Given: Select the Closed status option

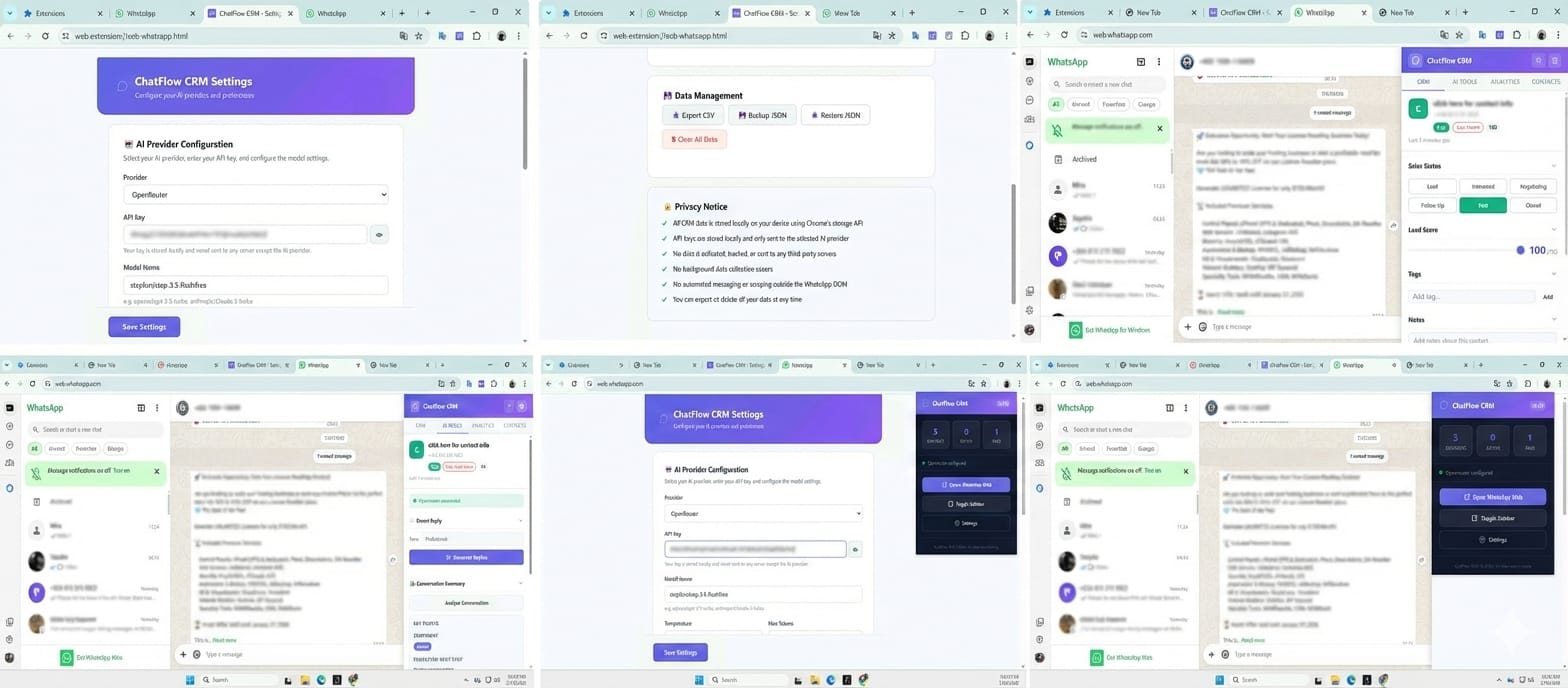Looking at the screenshot, I should (1533, 205).
